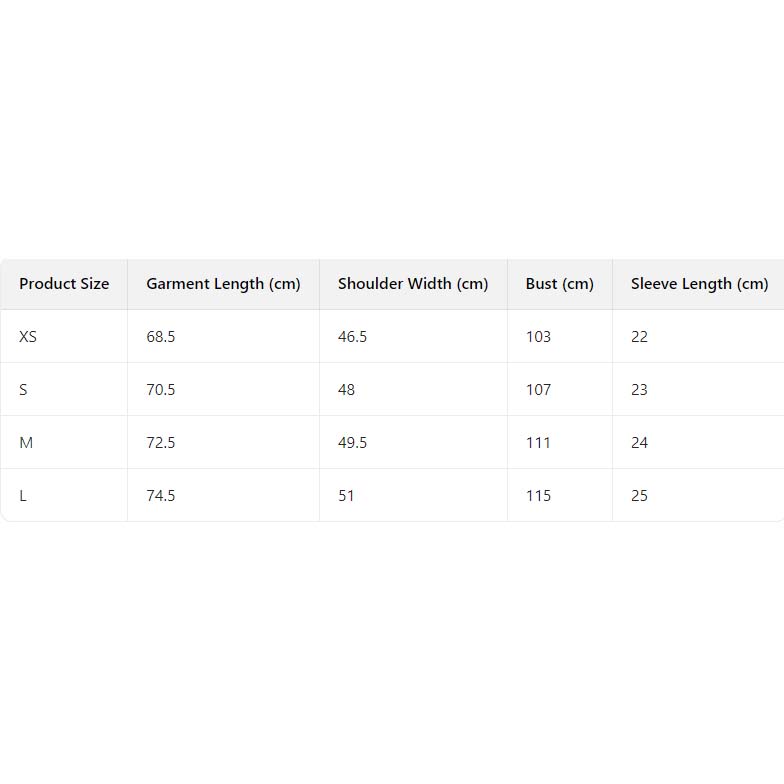Image resolution: width=784 pixels, height=784 pixels.
Task: Click garment length value 68.5
Action: (161, 337)
